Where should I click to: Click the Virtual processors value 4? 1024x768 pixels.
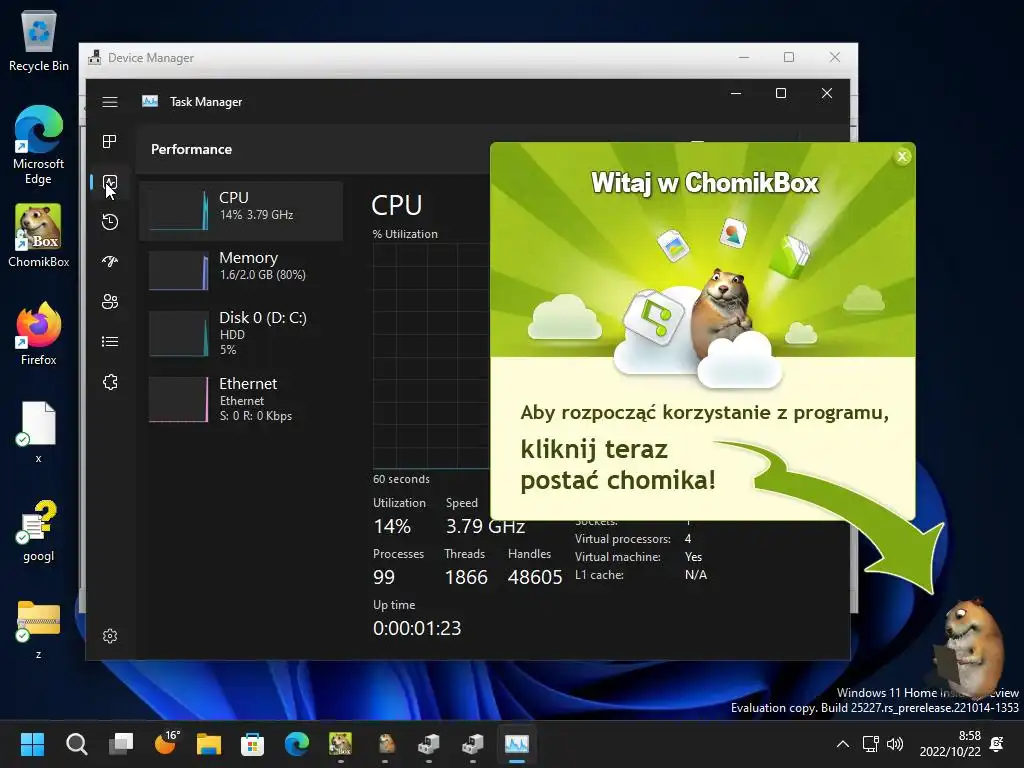(688, 539)
